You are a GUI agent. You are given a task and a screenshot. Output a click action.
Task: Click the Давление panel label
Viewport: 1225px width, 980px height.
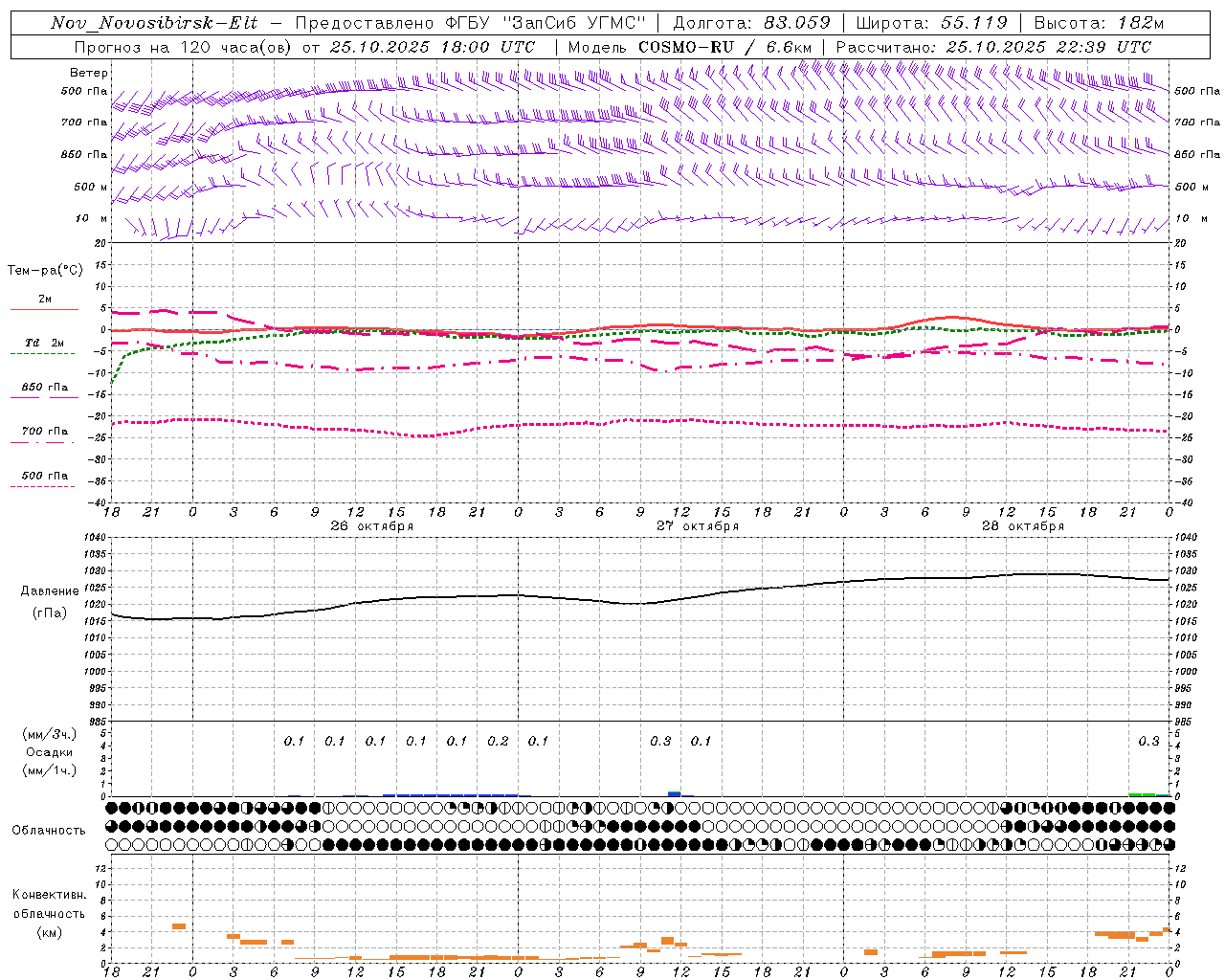point(50,591)
